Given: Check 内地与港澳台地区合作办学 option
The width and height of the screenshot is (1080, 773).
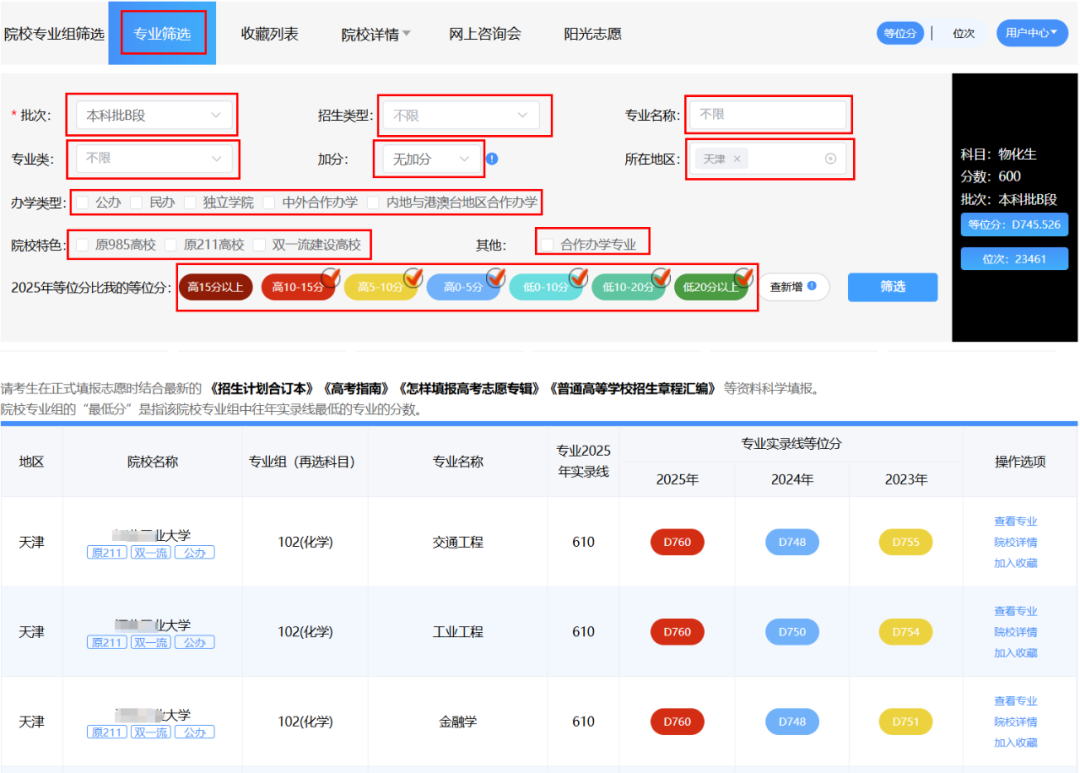Looking at the screenshot, I should pyautogui.click(x=373, y=203).
